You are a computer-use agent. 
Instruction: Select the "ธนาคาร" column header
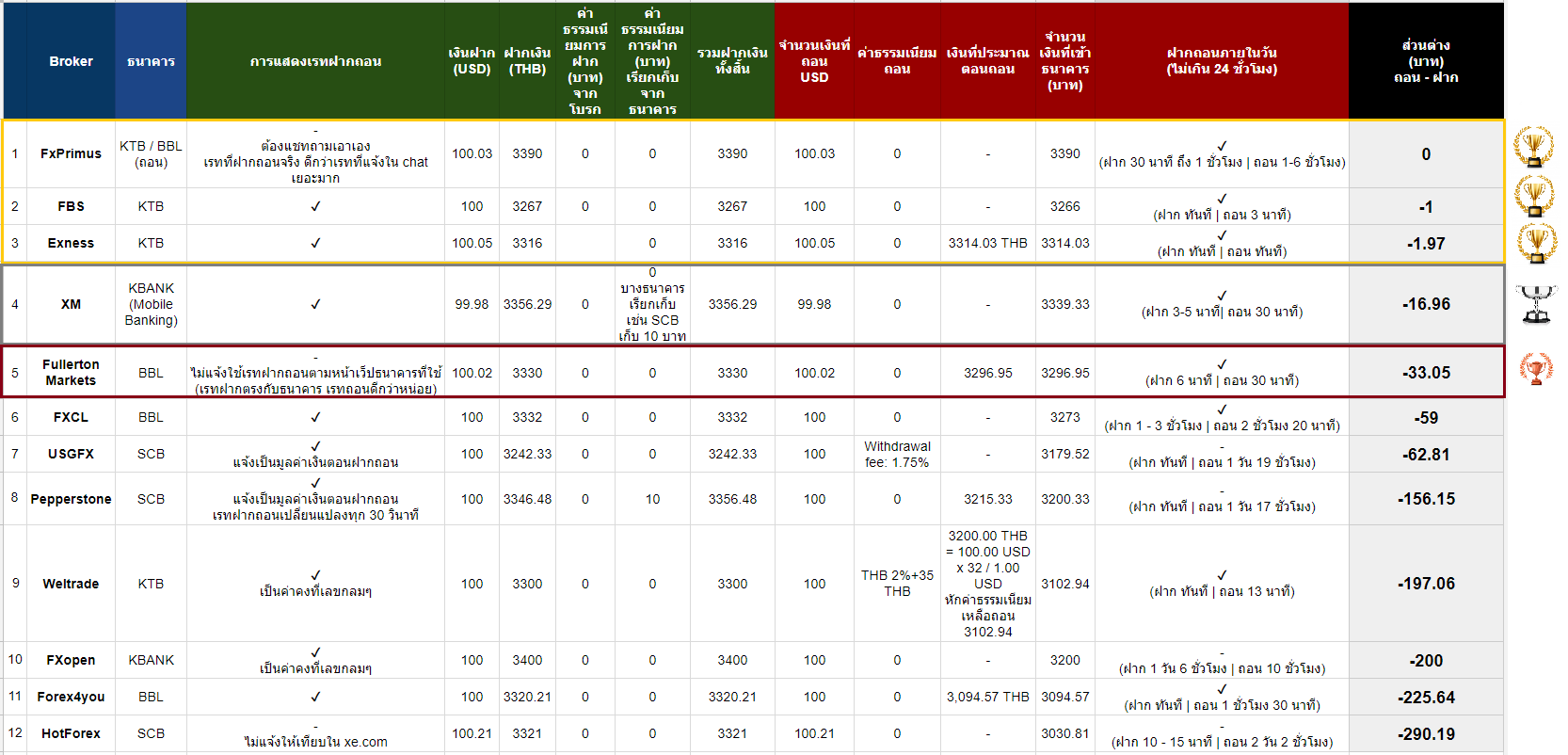(x=151, y=61)
